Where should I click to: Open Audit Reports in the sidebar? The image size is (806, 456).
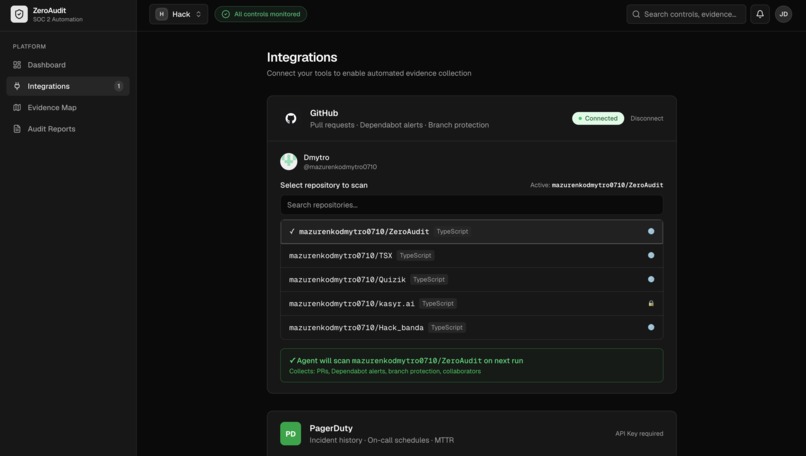point(68,129)
